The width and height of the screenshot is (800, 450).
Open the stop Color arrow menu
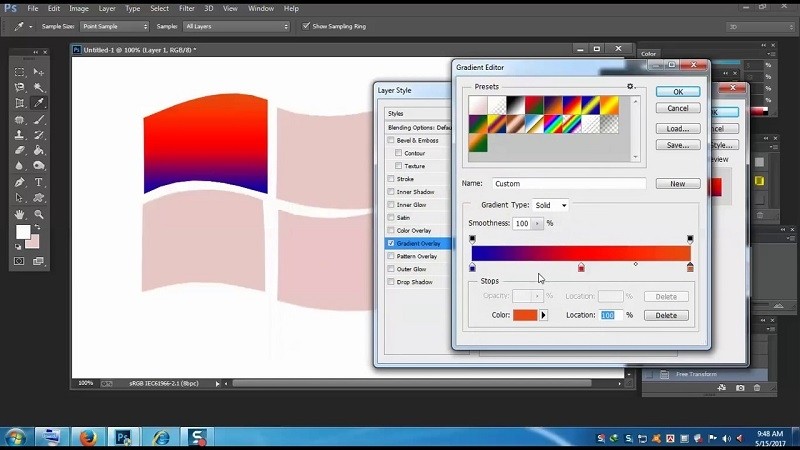[x=543, y=315]
